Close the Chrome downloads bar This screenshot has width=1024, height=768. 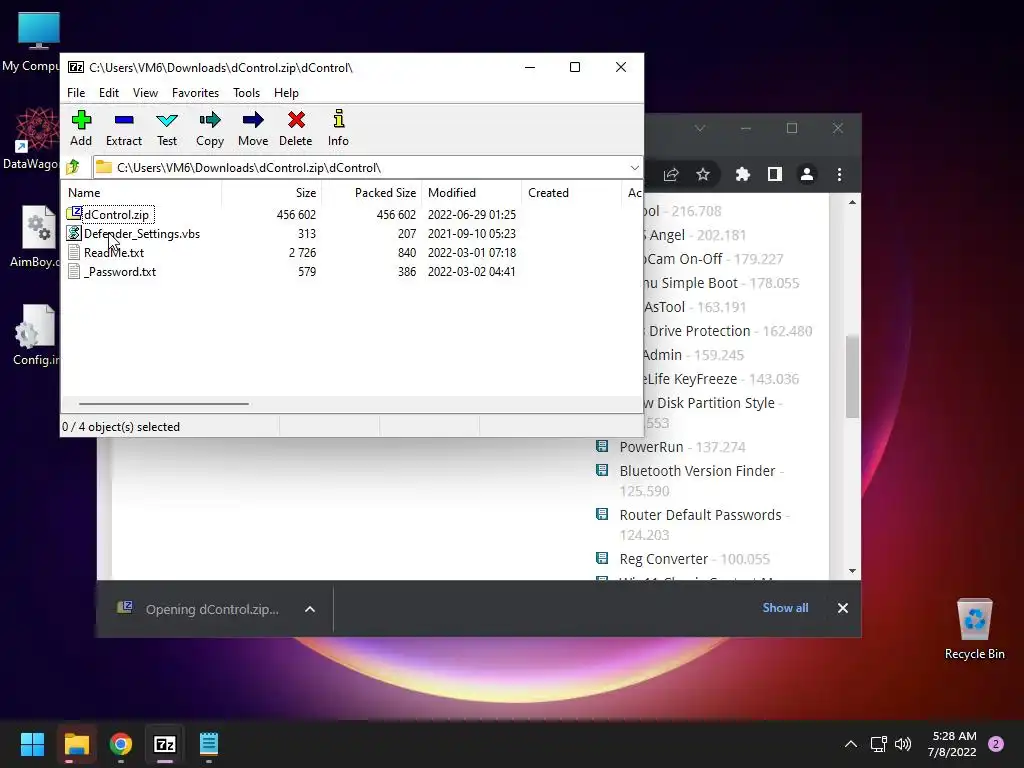point(842,608)
